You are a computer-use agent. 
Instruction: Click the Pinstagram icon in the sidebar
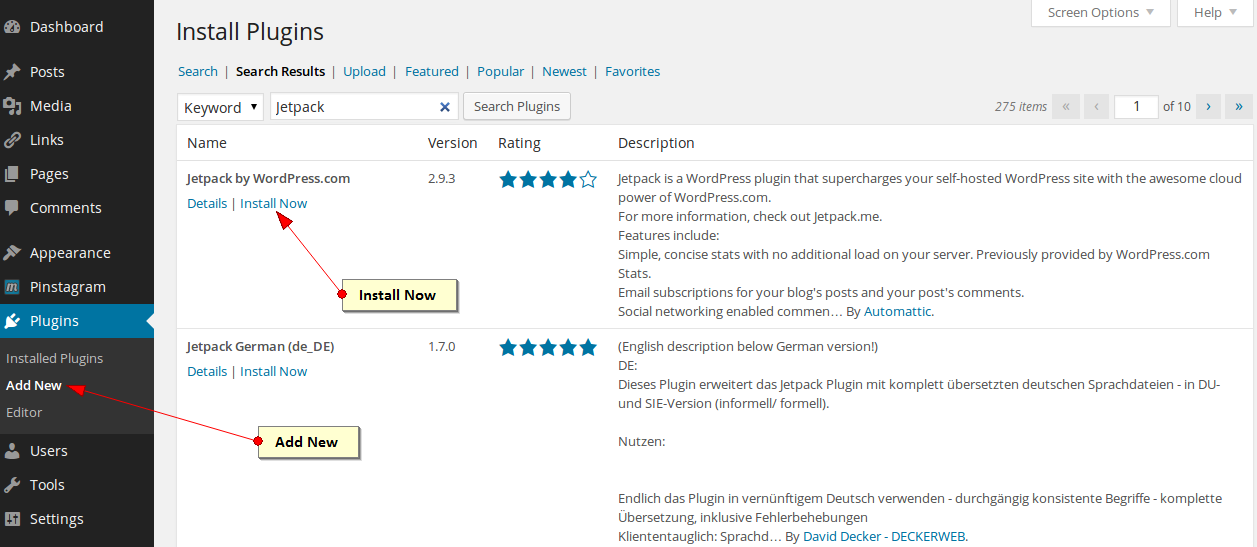pyautogui.click(x=12, y=287)
